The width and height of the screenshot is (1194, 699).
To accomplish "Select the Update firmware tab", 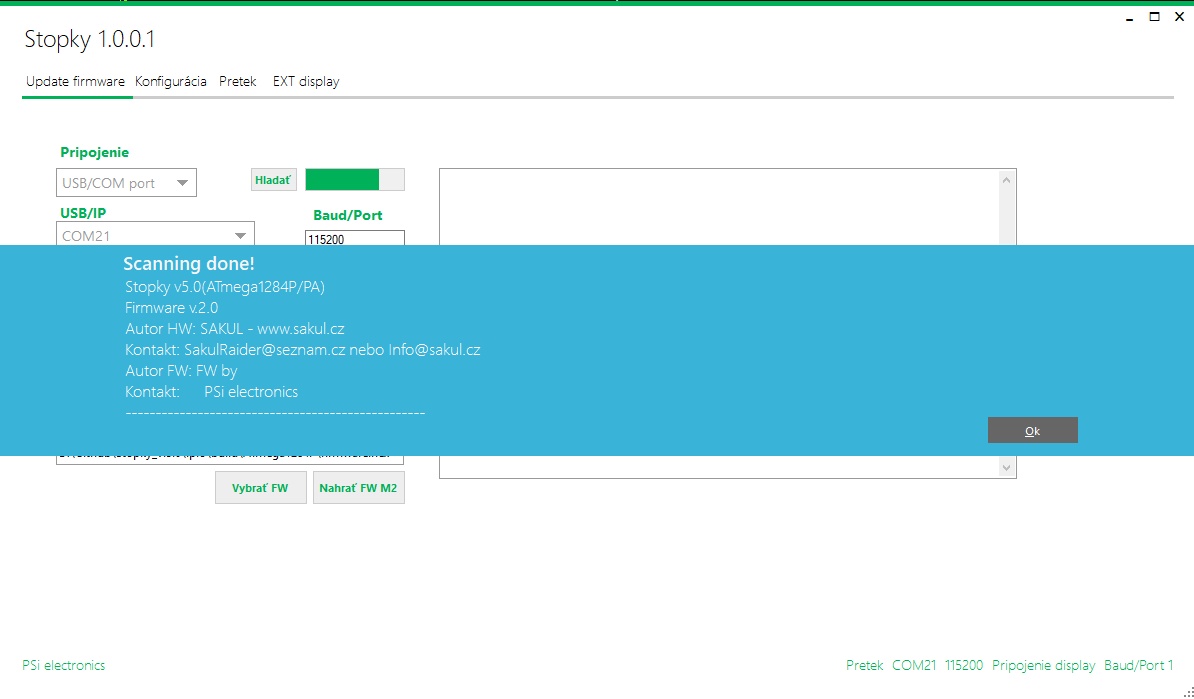I will (x=75, y=82).
